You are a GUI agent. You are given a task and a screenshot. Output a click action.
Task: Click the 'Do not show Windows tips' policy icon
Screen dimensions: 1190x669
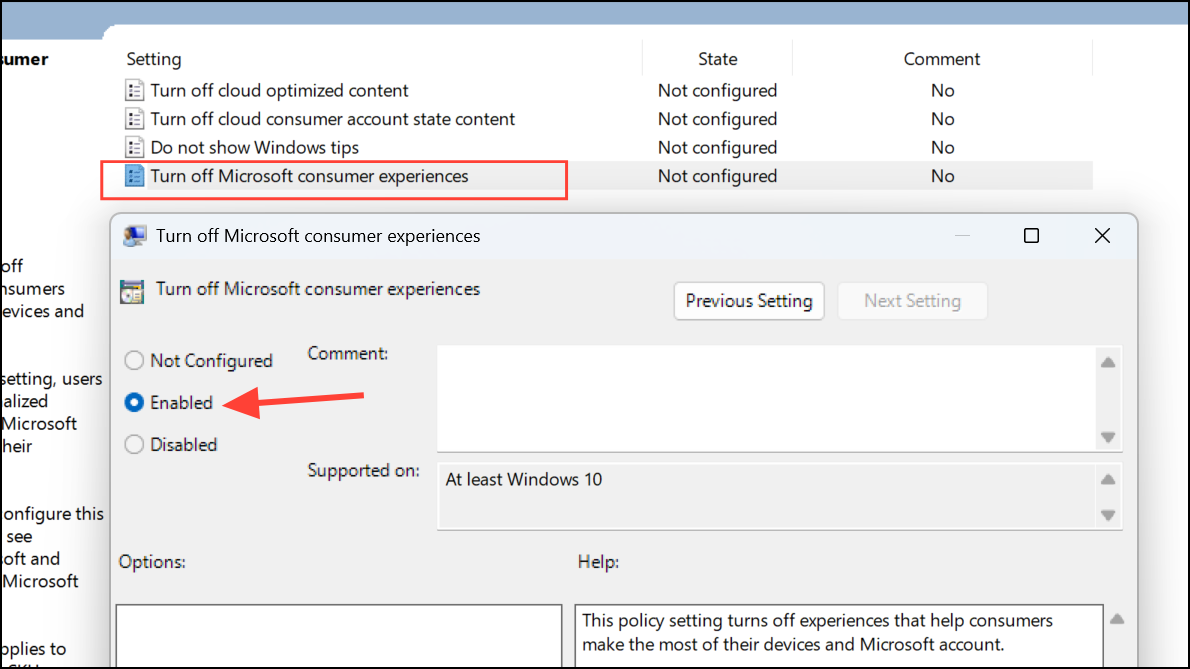tap(134, 148)
